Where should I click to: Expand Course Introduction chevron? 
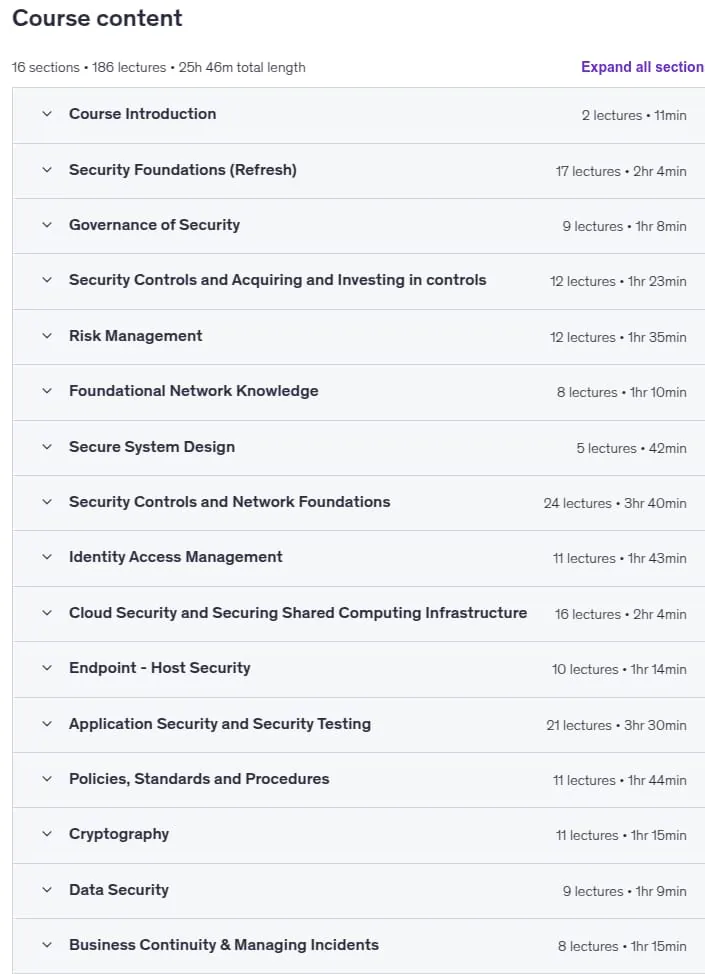point(47,114)
